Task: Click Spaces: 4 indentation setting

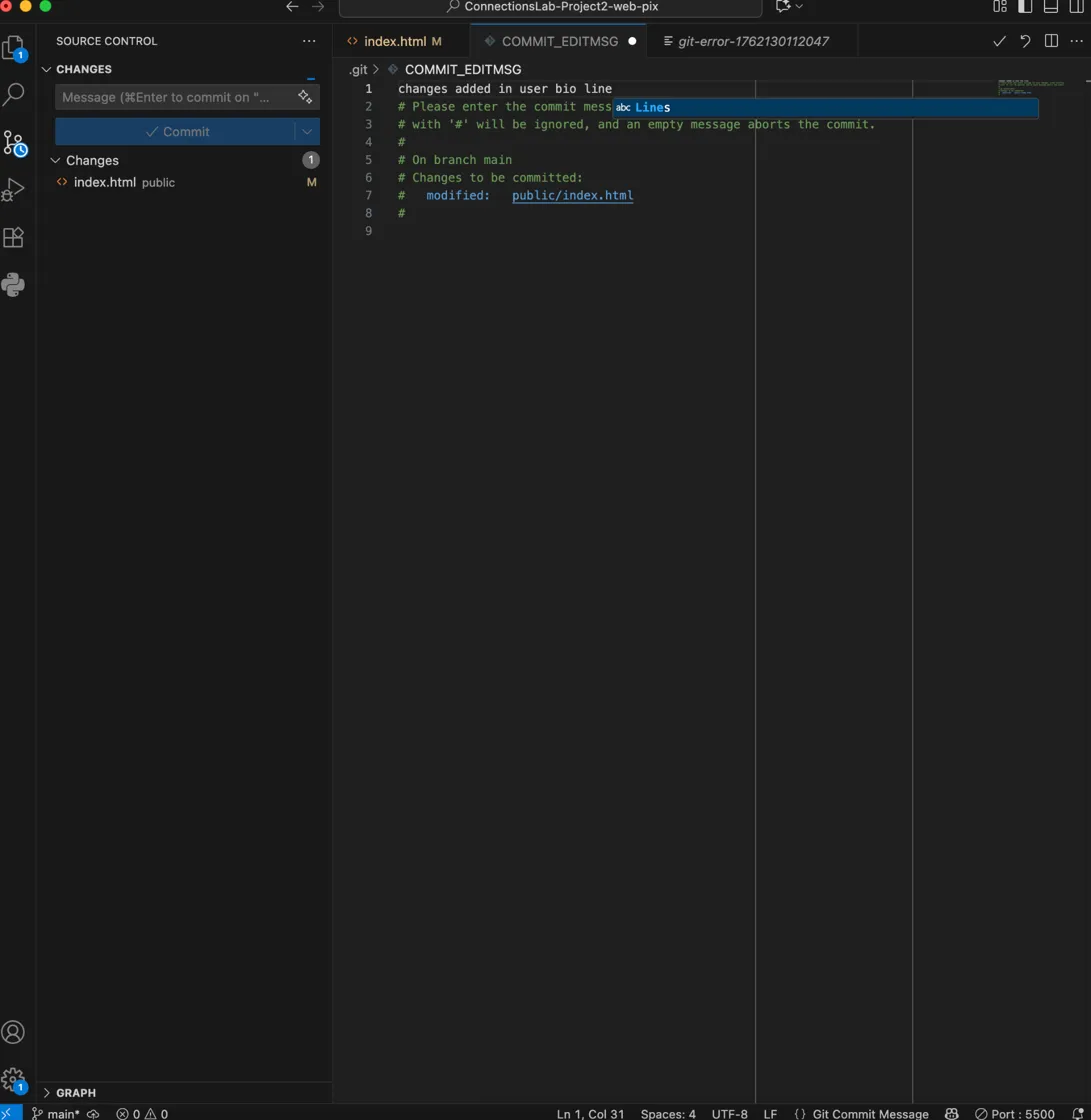Action: tap(668, 1114)
